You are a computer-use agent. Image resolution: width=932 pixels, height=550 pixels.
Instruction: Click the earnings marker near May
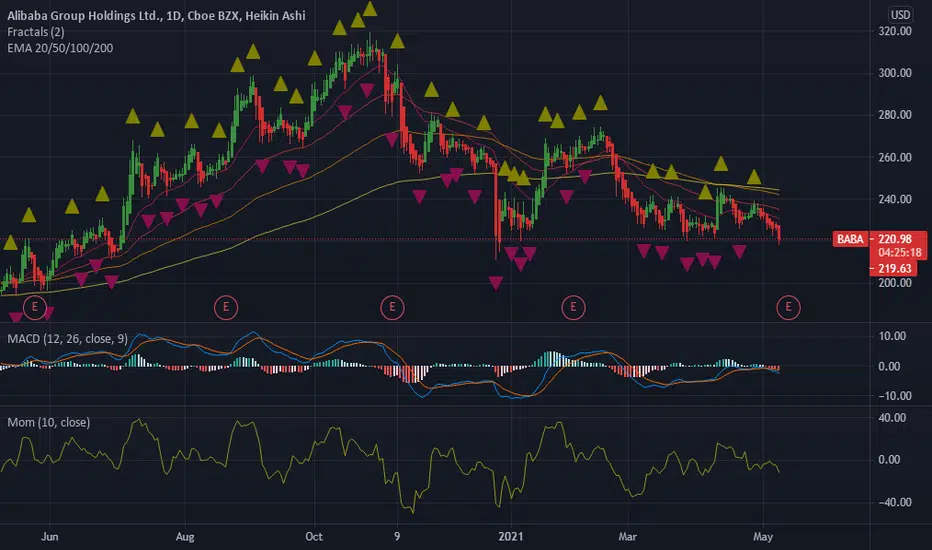coord(789,307)
